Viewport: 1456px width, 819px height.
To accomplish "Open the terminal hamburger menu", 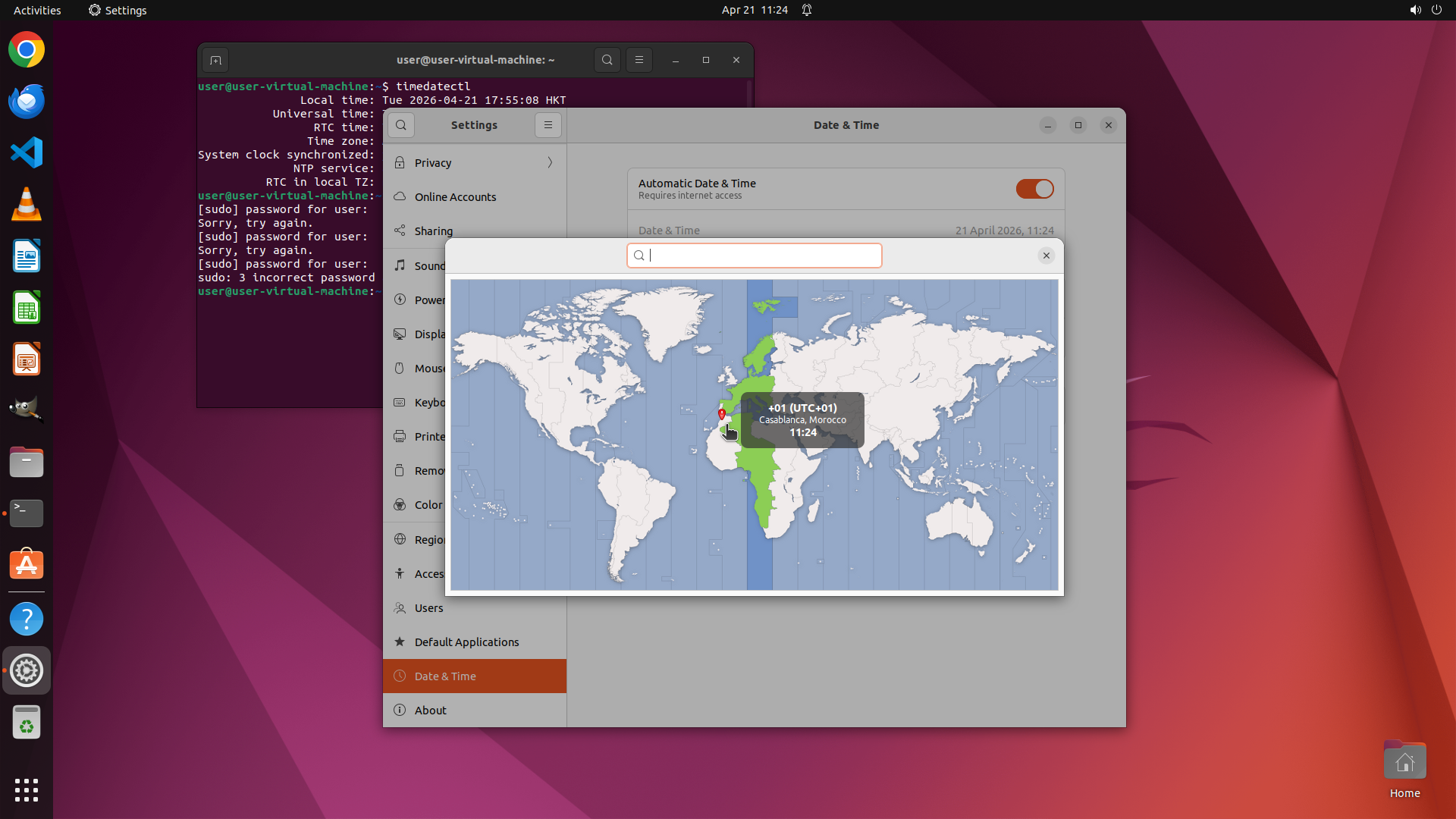I will (x=639, y=60).
